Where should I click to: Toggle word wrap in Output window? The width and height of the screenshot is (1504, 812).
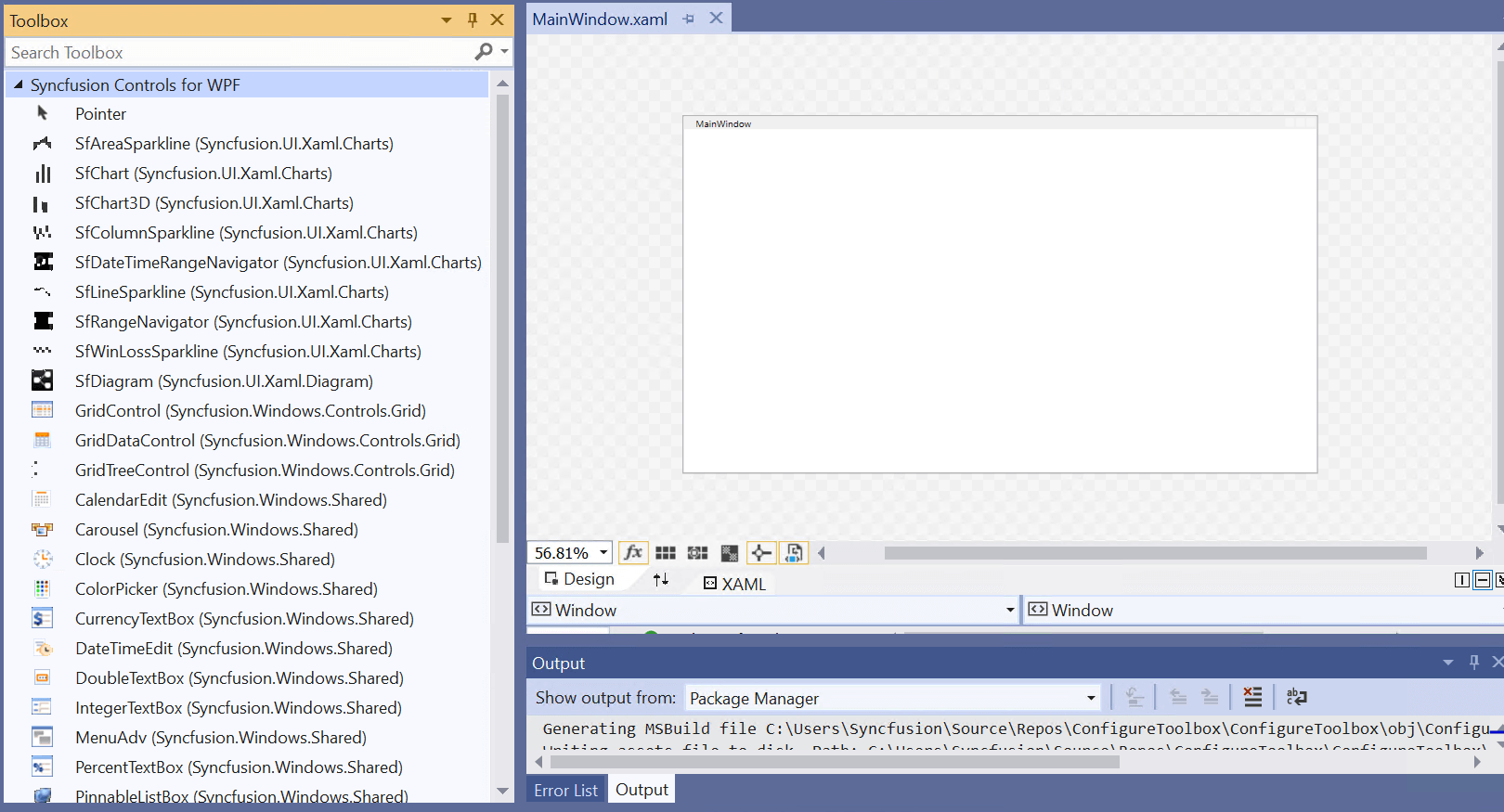click(1297, 697)
